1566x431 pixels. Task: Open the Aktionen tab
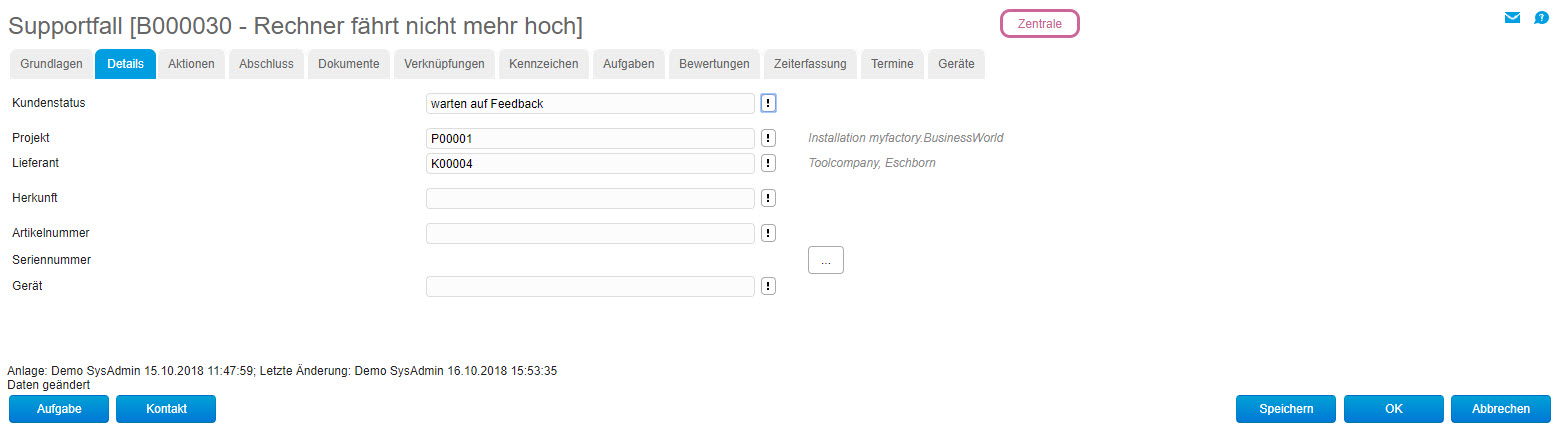pyautogui.click(x=191, y=64)
